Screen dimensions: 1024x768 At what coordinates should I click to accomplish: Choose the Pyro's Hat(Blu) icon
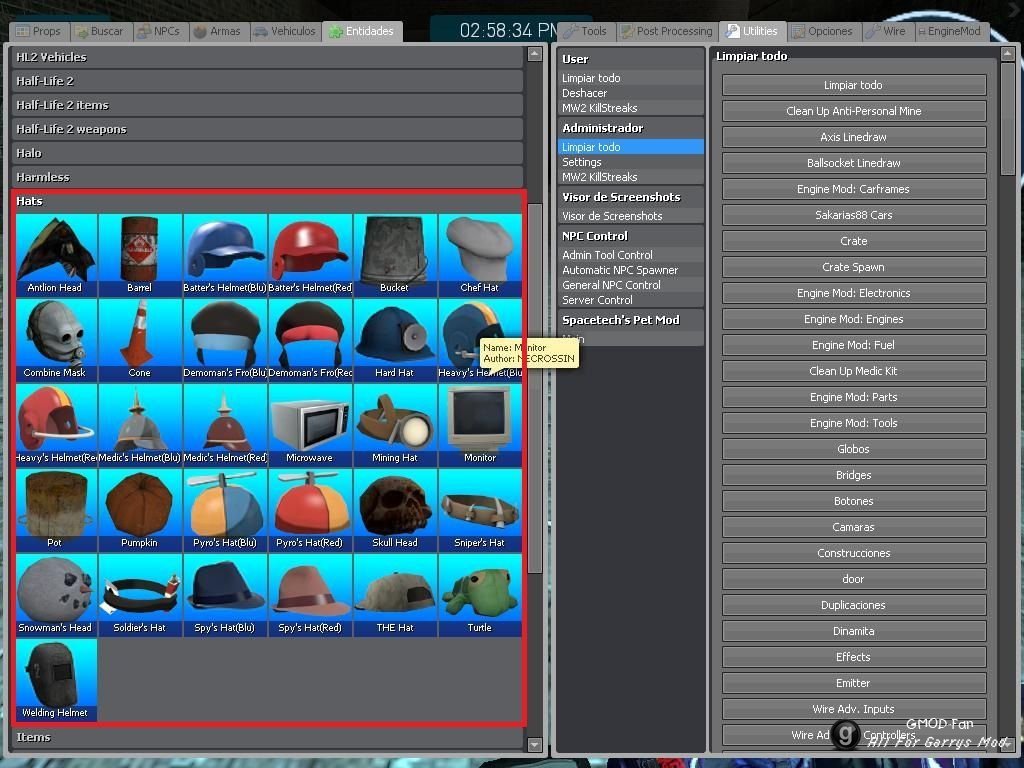click(225, 510)
